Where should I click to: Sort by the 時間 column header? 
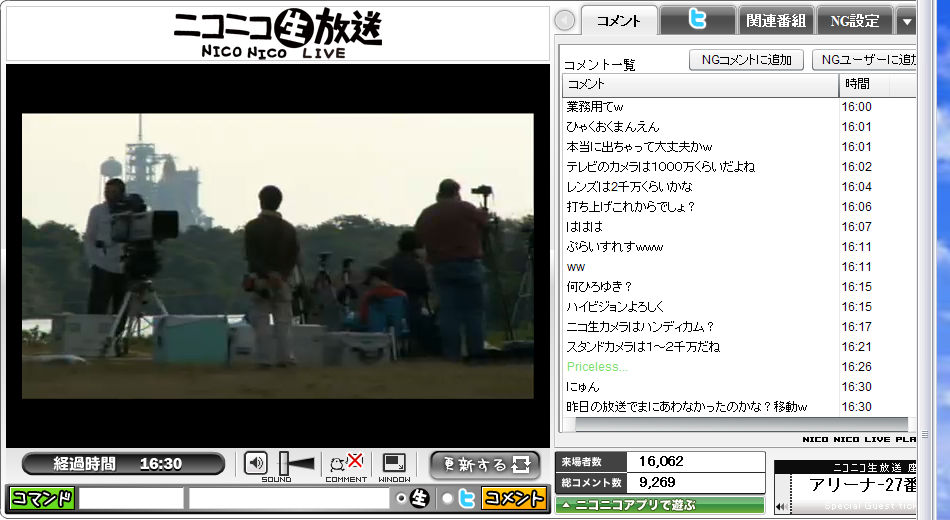coord(877,84)
